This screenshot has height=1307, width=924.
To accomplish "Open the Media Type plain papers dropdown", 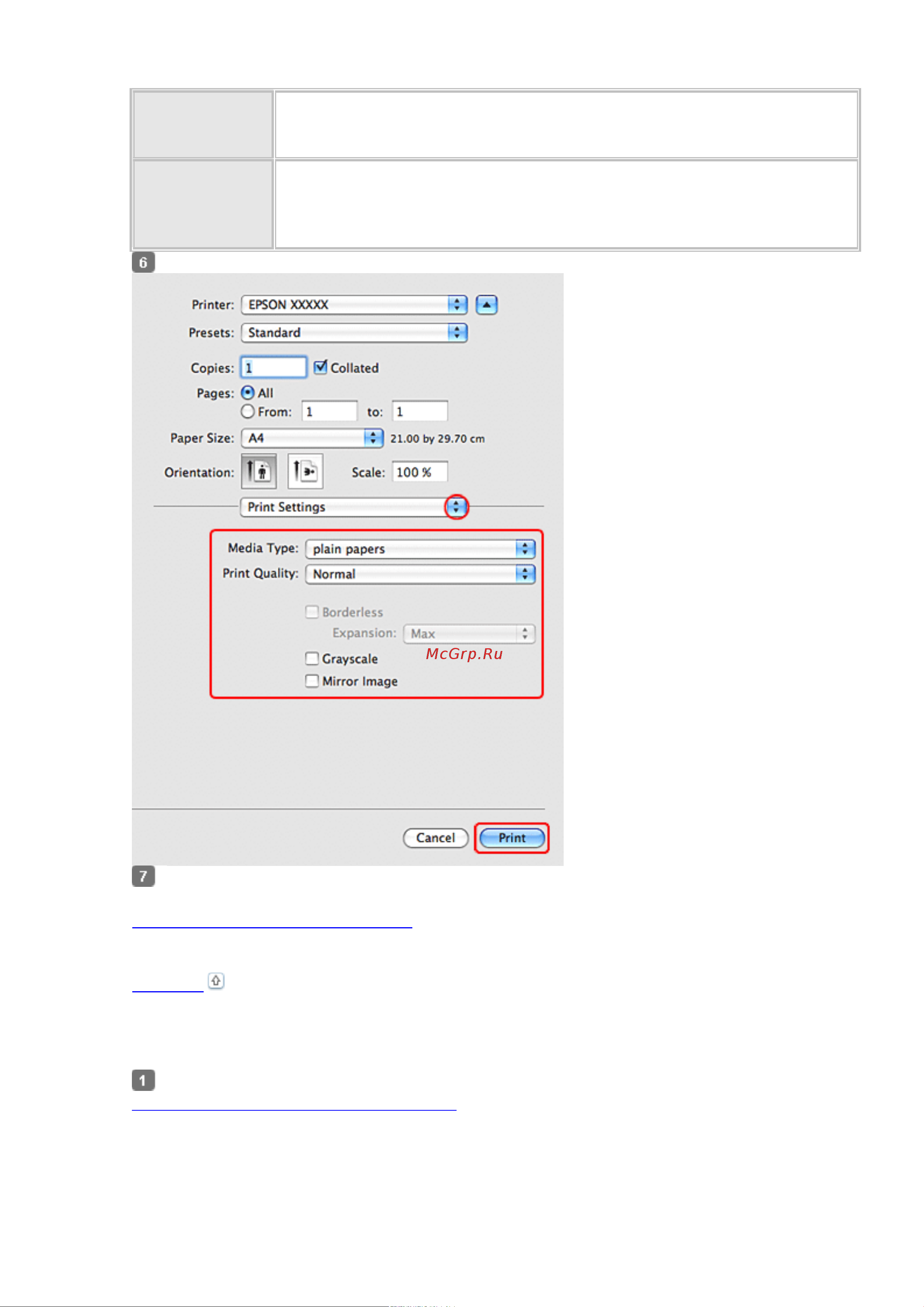I will click(420, 549).
